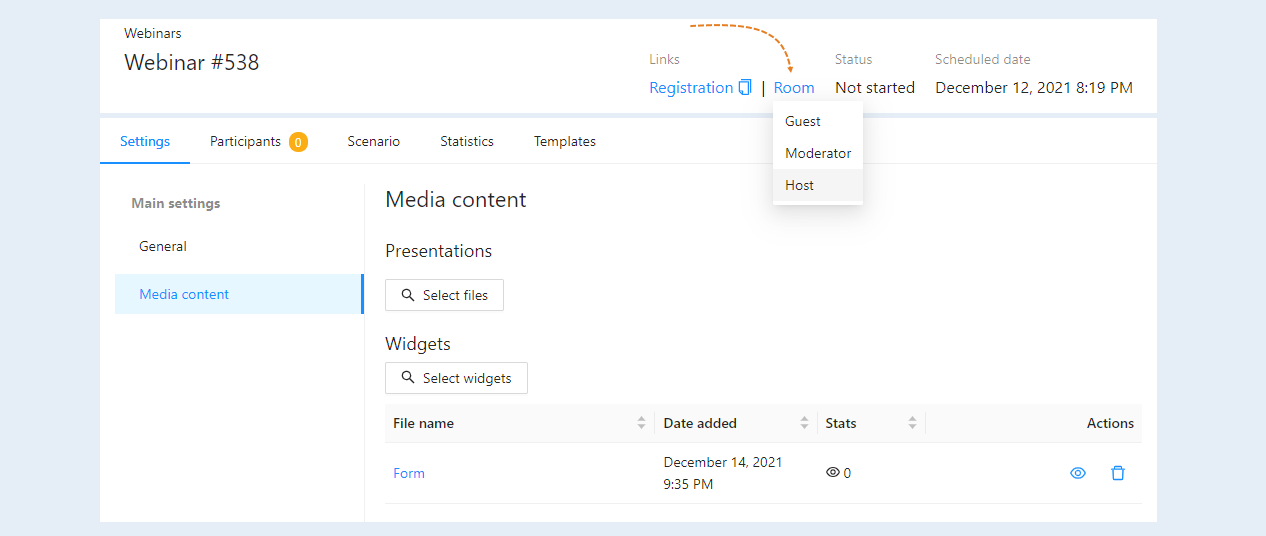1266x536 pixels.
Task: Choose Host from the Room menu
Action: [817, 185]
